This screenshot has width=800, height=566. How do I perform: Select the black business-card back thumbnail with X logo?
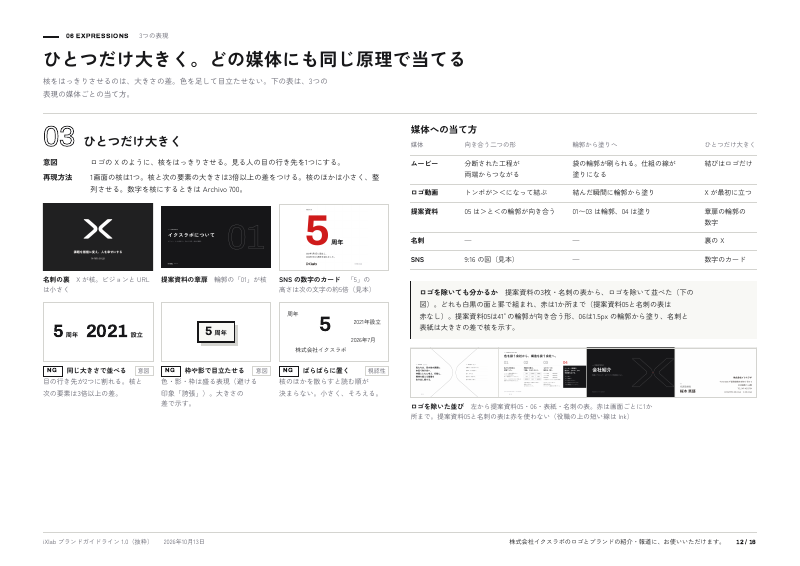pyautogui.click(x=98, y=237)
